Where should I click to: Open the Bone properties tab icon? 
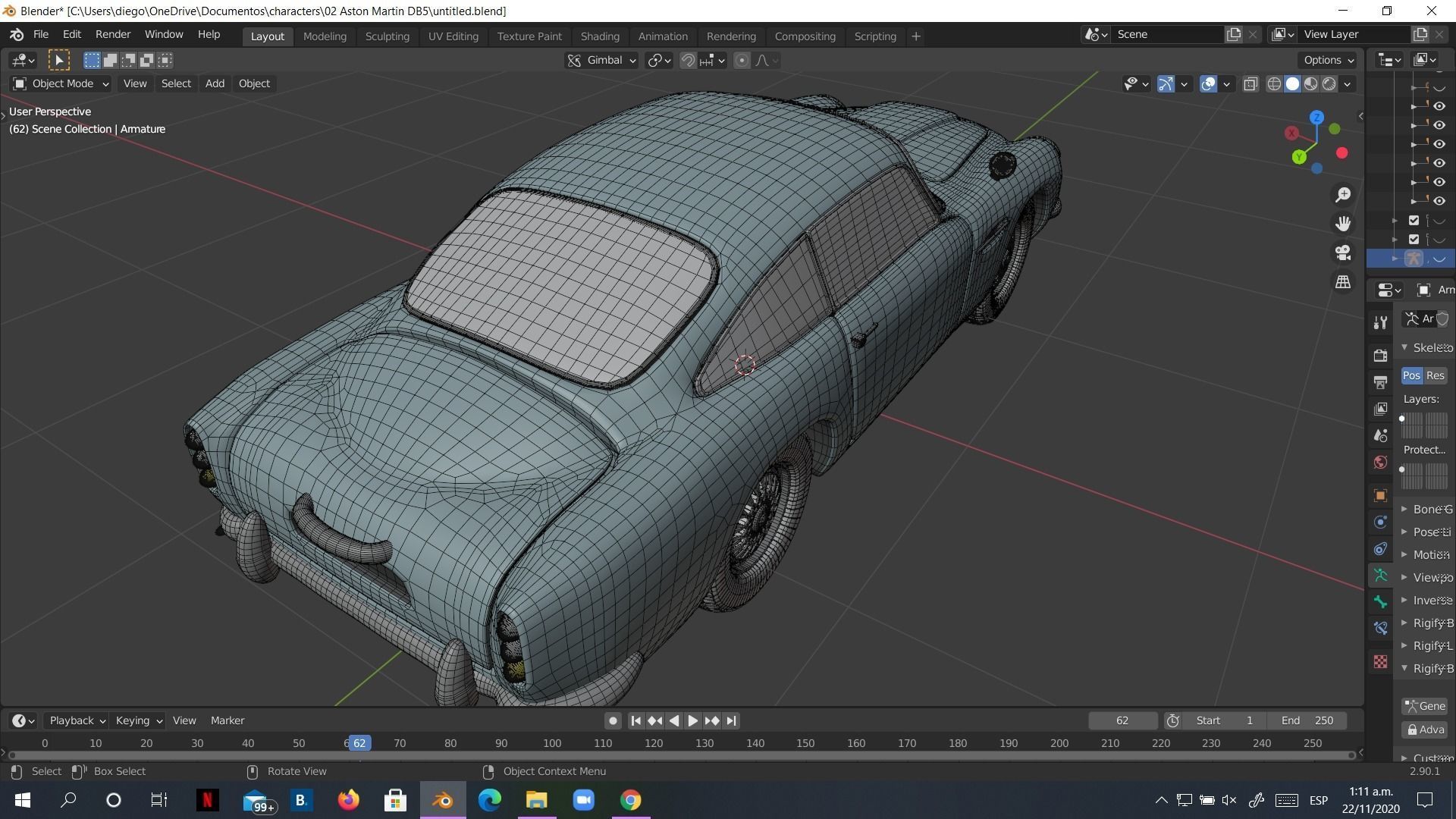(1380, 602)
